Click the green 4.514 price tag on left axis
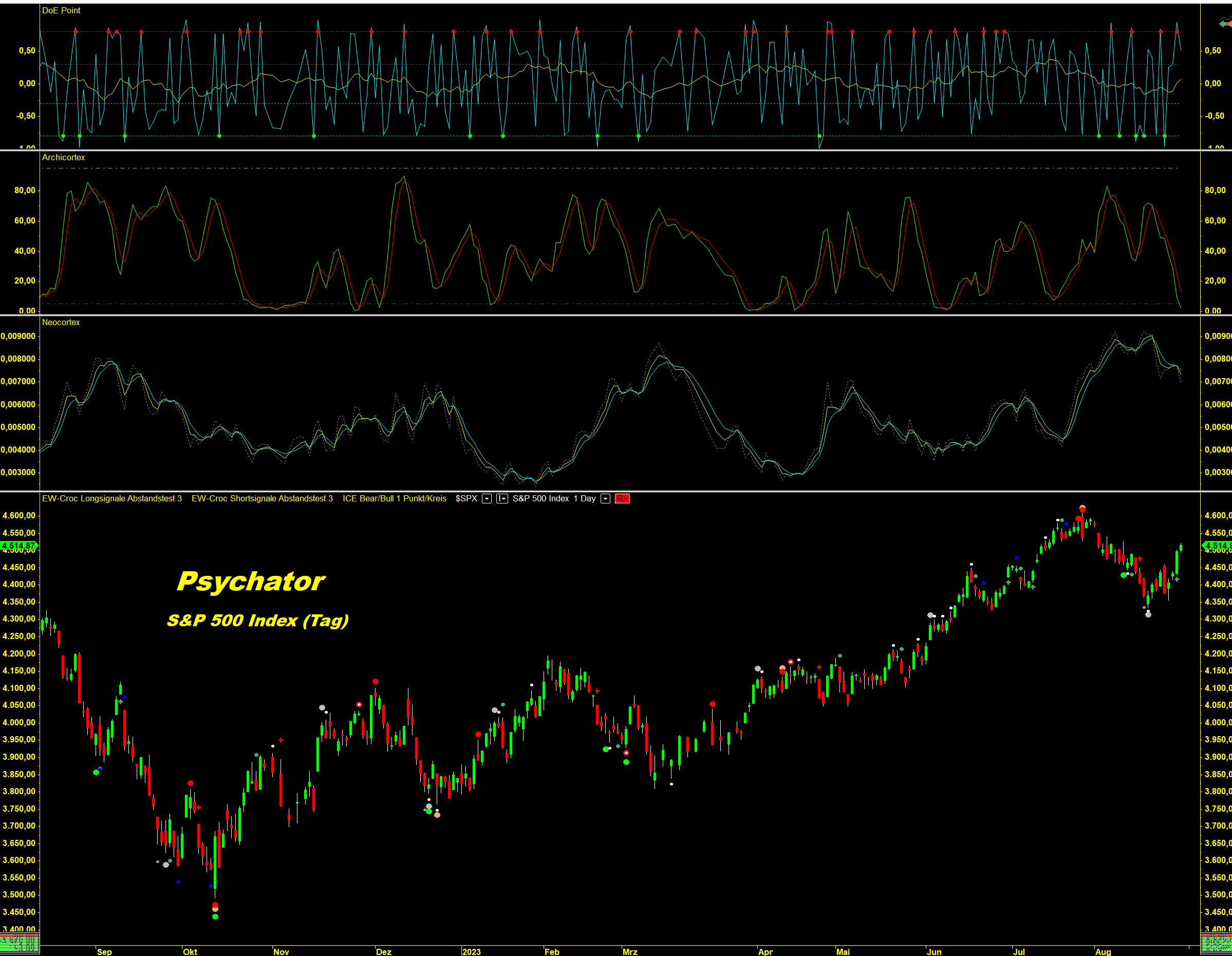1232x956 pixels. click(x=18, y=546)
